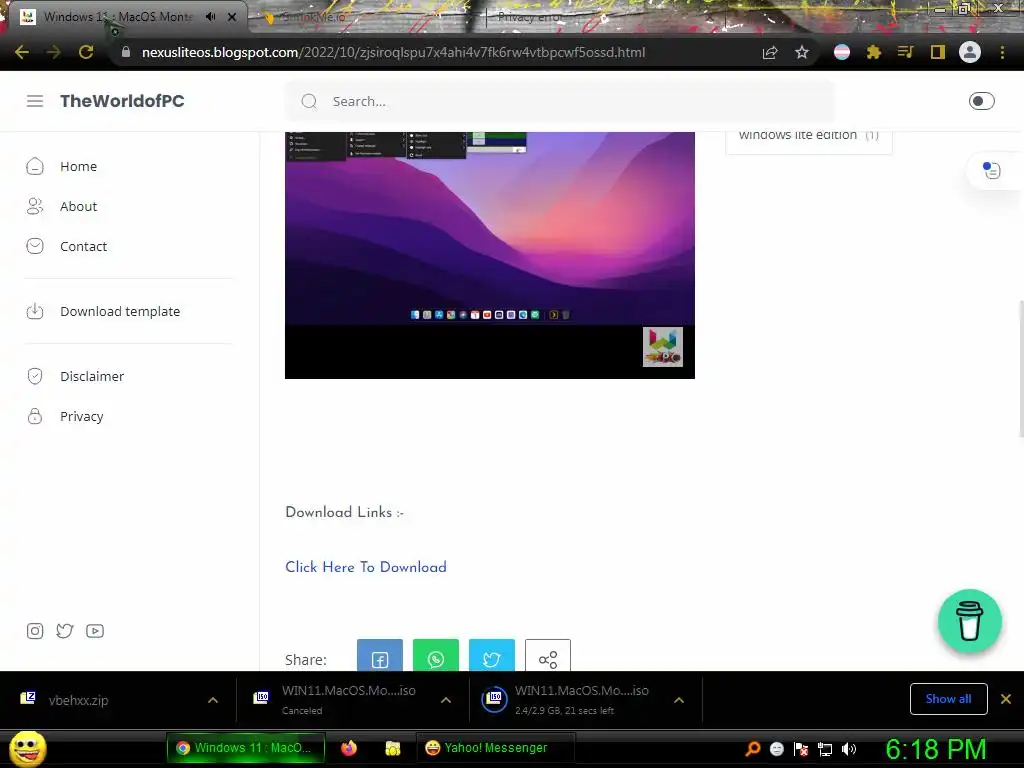This screenshot has height=768, width=1024.
Task: Click the macOS Monterey desktop screenshot
Action: (490, 255)
